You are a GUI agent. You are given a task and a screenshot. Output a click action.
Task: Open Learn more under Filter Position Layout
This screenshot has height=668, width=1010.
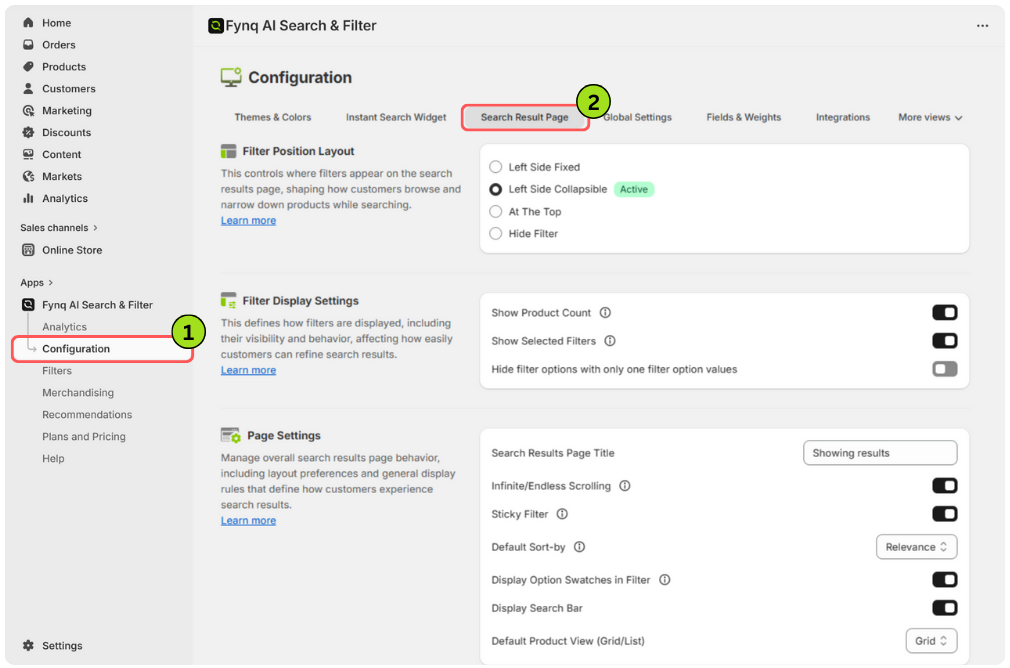click(x=248, y=220)
